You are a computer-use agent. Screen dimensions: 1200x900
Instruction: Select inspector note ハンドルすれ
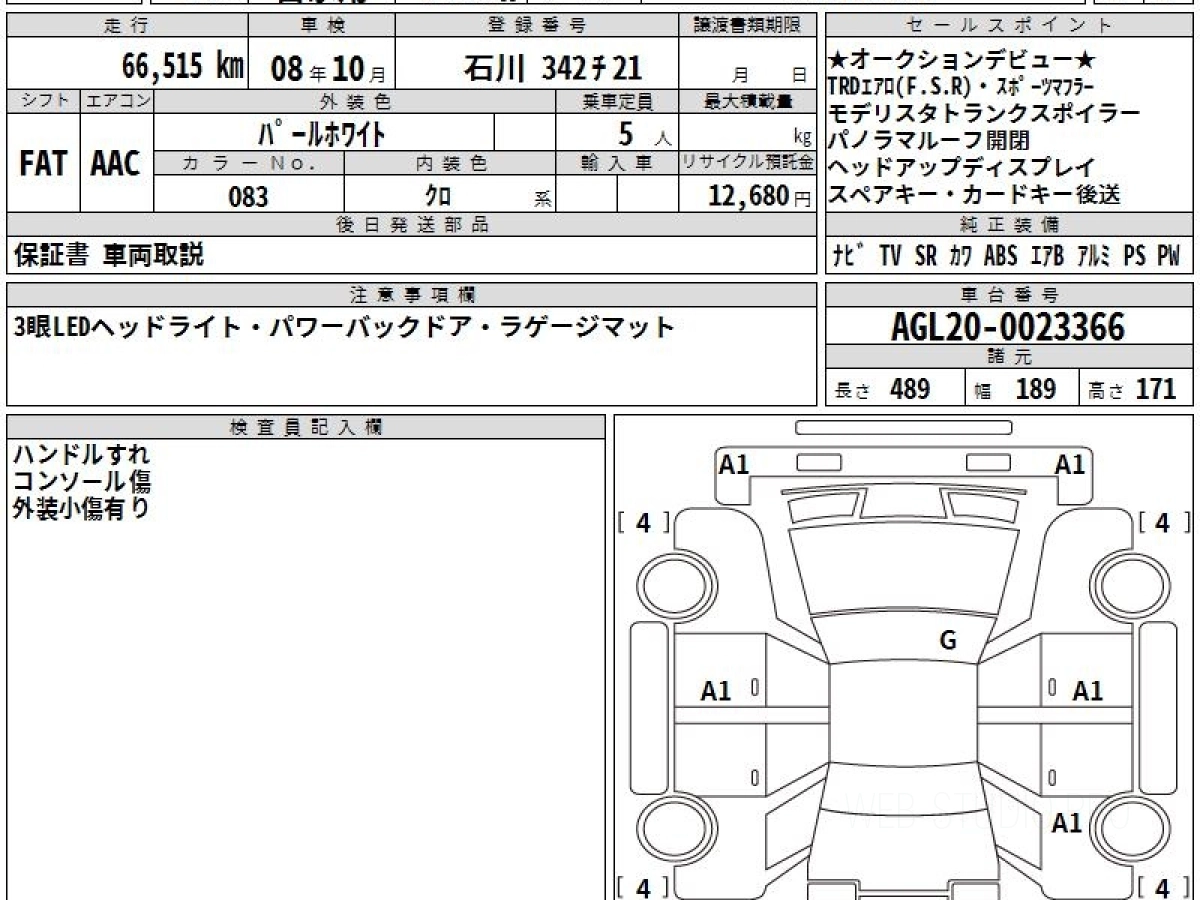(x=81, y=455)
